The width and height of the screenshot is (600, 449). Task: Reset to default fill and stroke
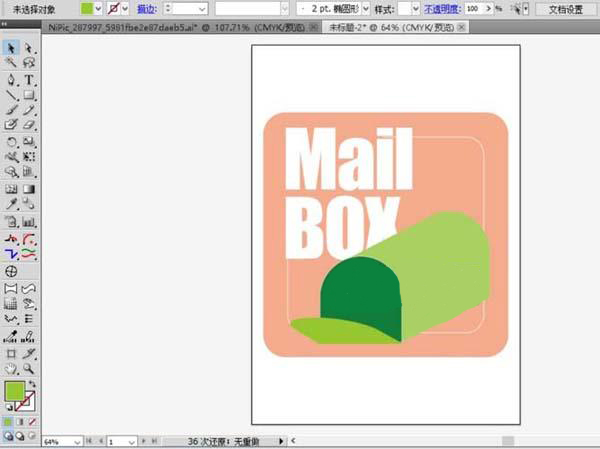(9, 407)
